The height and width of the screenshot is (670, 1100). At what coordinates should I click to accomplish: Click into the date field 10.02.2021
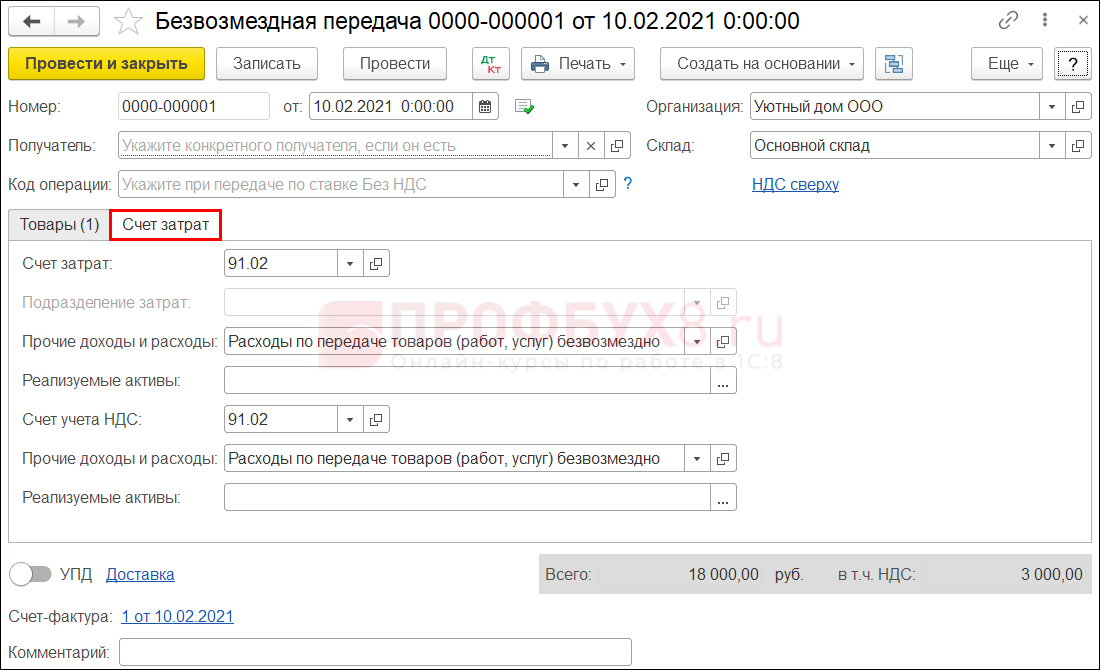click(391, 107)
